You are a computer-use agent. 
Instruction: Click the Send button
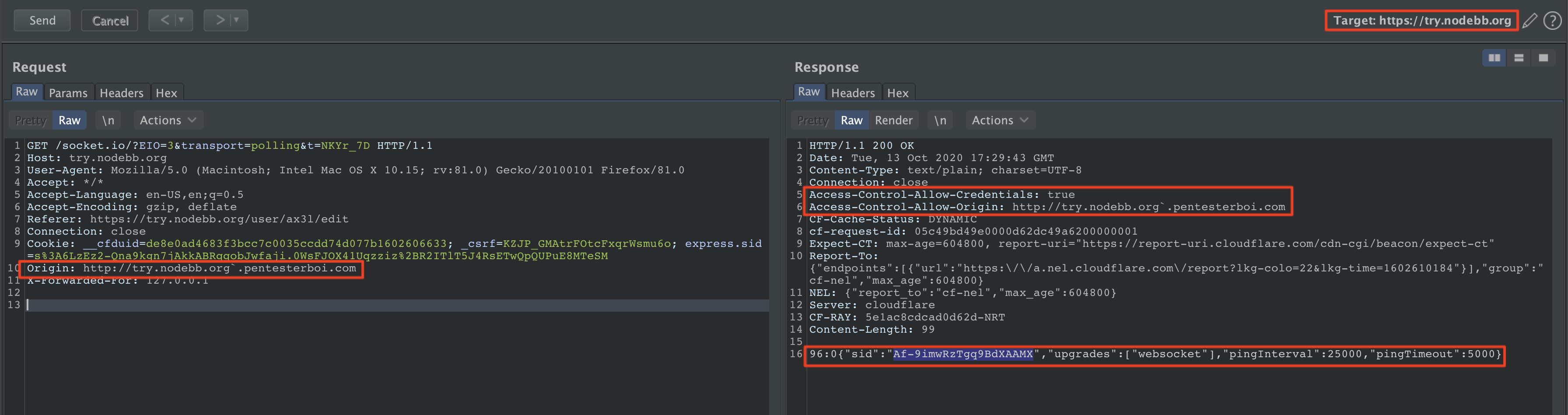42,20
